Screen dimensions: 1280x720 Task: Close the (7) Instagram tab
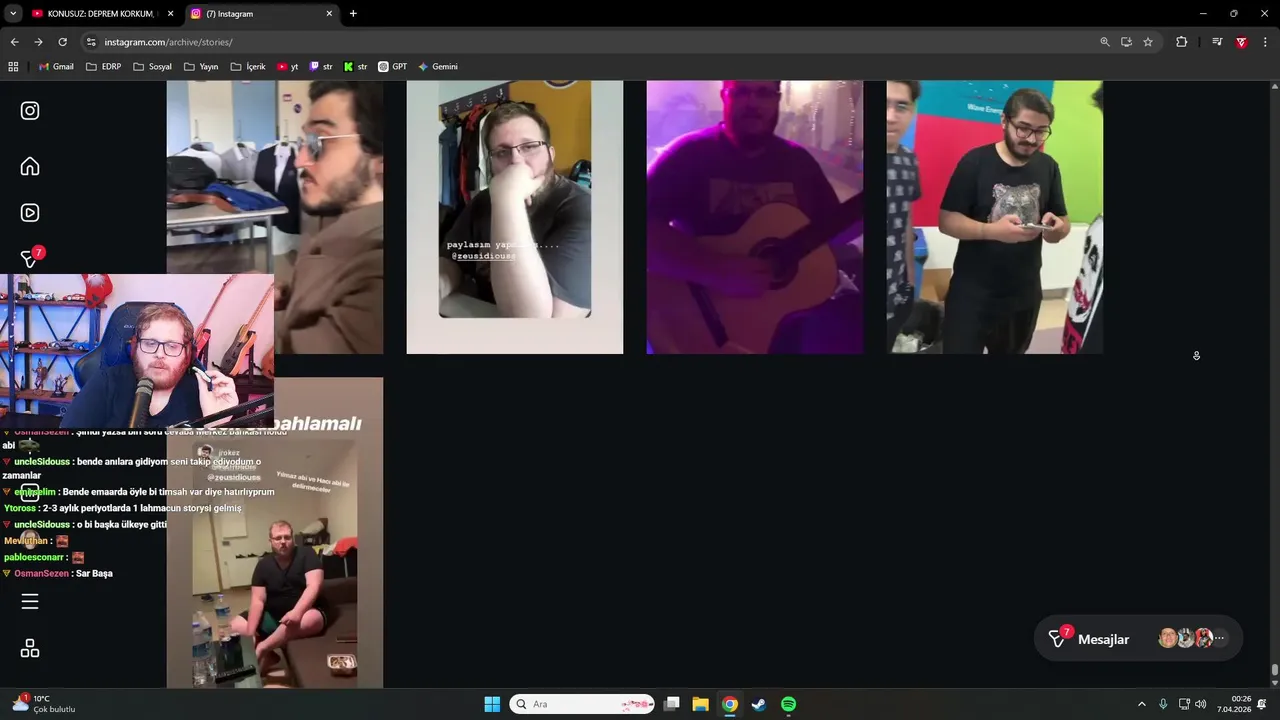click(329, 14)
